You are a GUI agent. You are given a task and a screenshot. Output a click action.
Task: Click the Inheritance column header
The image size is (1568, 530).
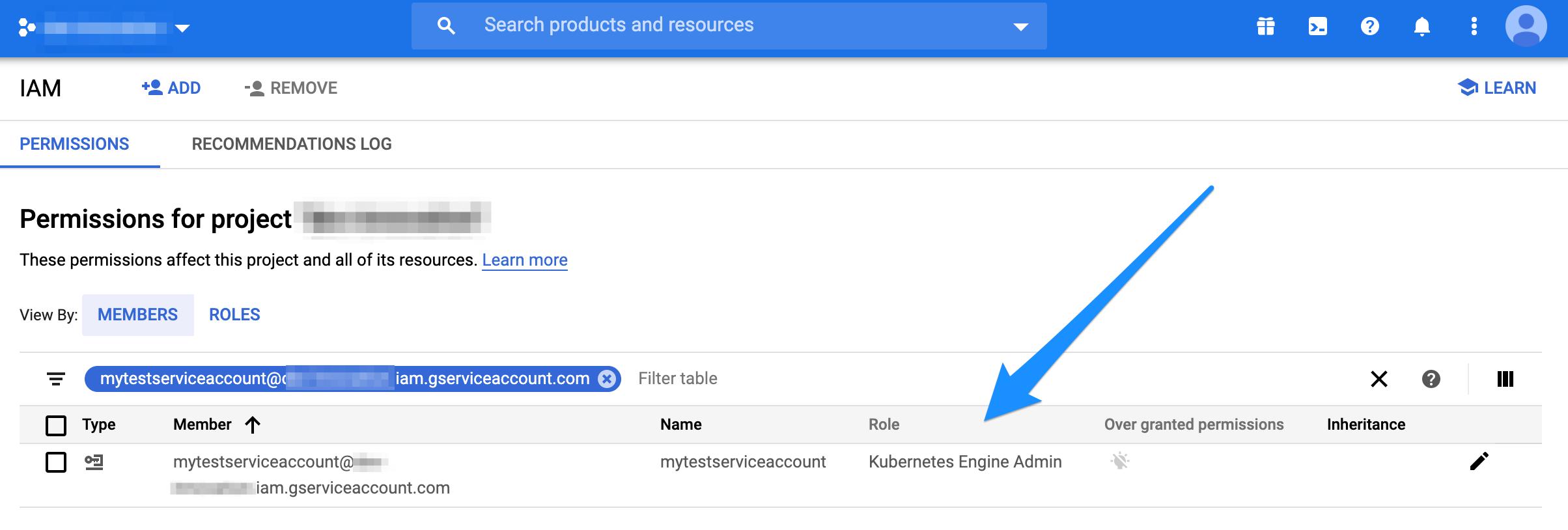tap(1366, 425)
